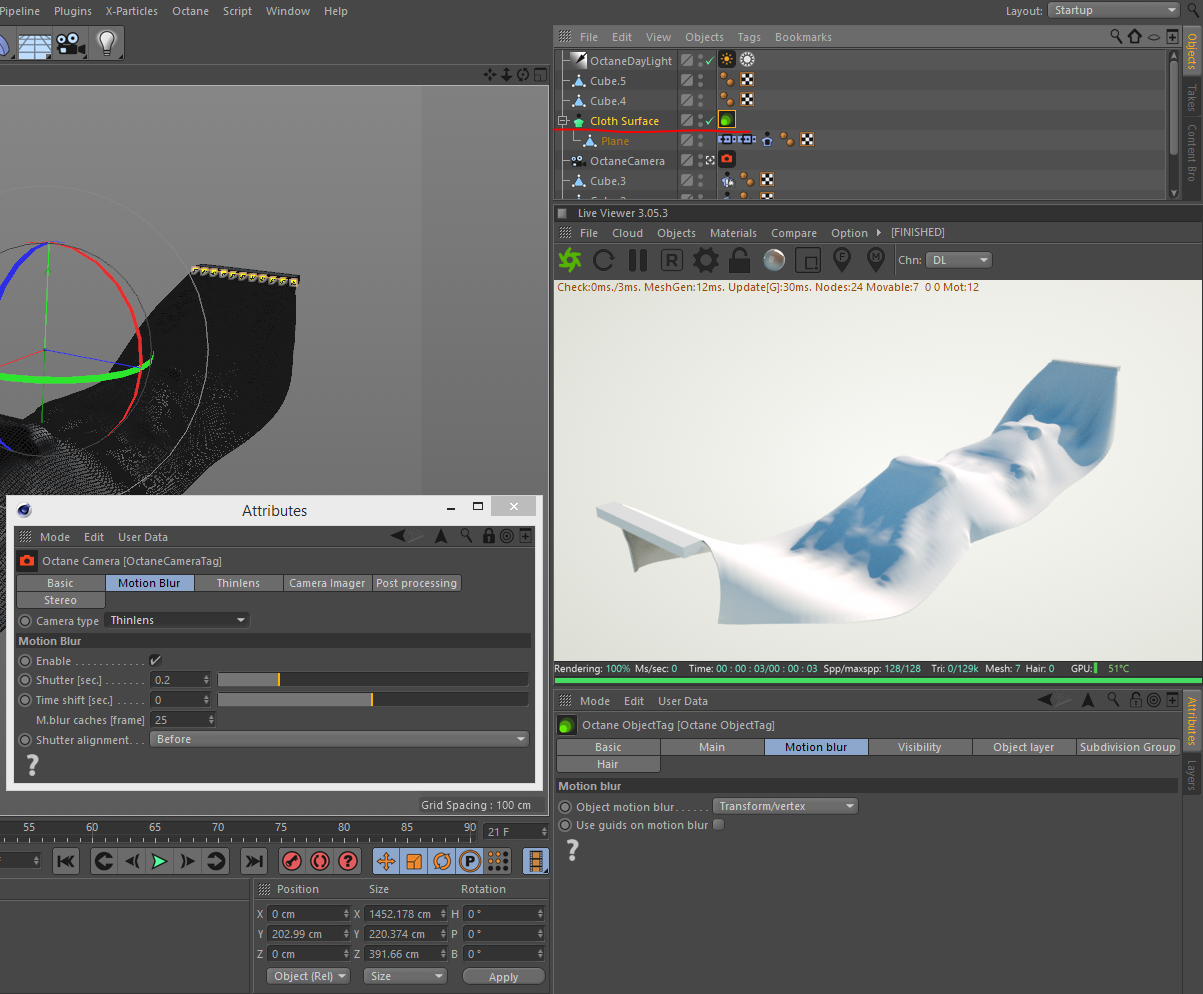The image size is (1203, 994).
Task: Click the green Octane send-scene render icon
Action: point(570,260)
